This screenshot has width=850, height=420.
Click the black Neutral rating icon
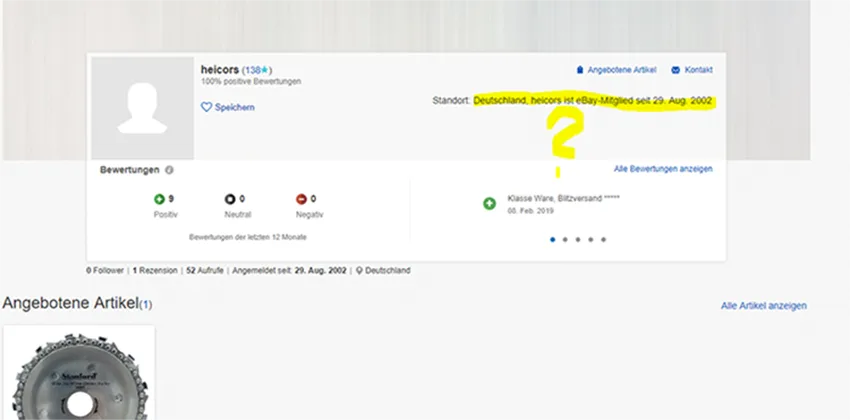[x=230, y=199]
